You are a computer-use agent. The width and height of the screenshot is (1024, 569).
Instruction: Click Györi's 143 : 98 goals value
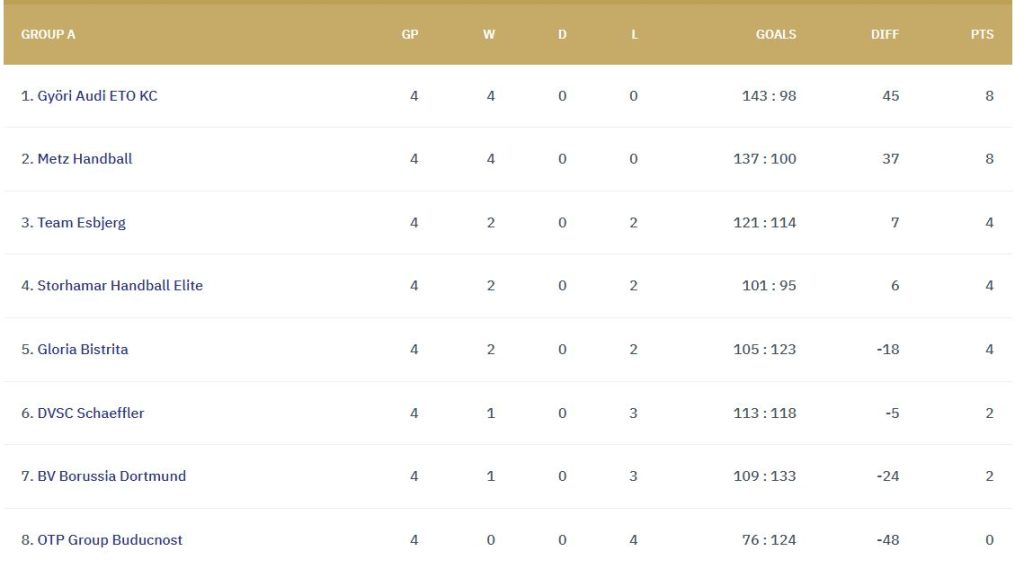point(769,96)
